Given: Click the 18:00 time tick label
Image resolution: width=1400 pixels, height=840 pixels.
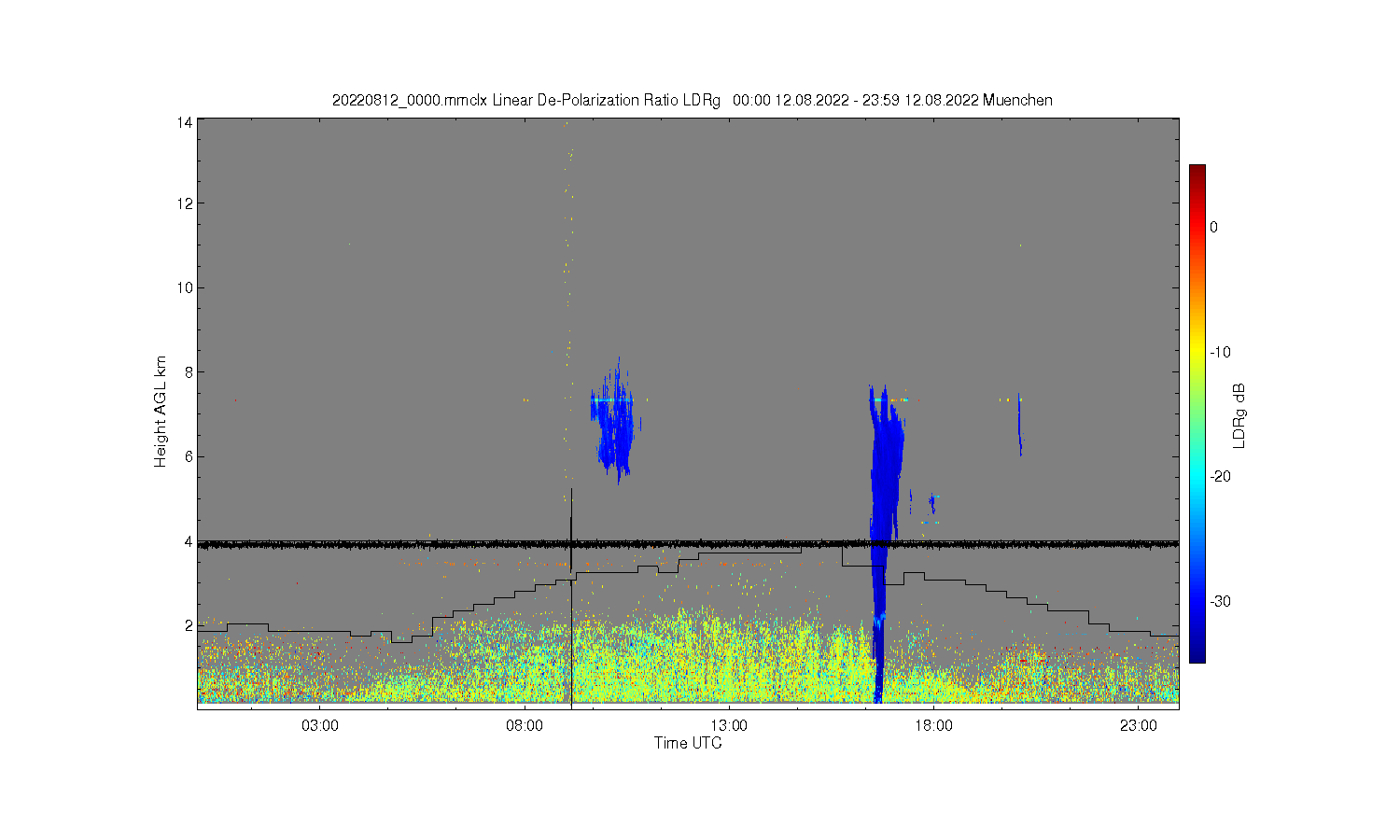Looking at the screenshot, I should [x=933, y=725].
